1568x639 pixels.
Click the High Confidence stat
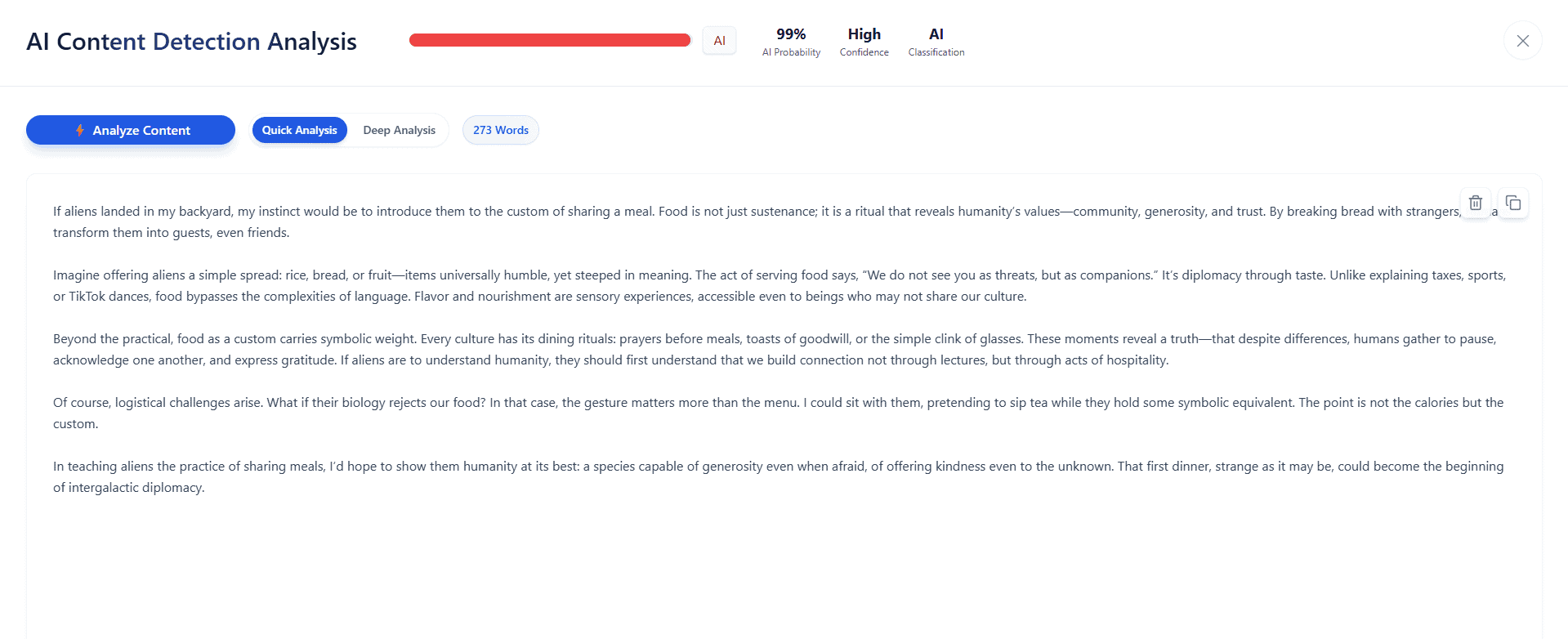tap(864, 42)
